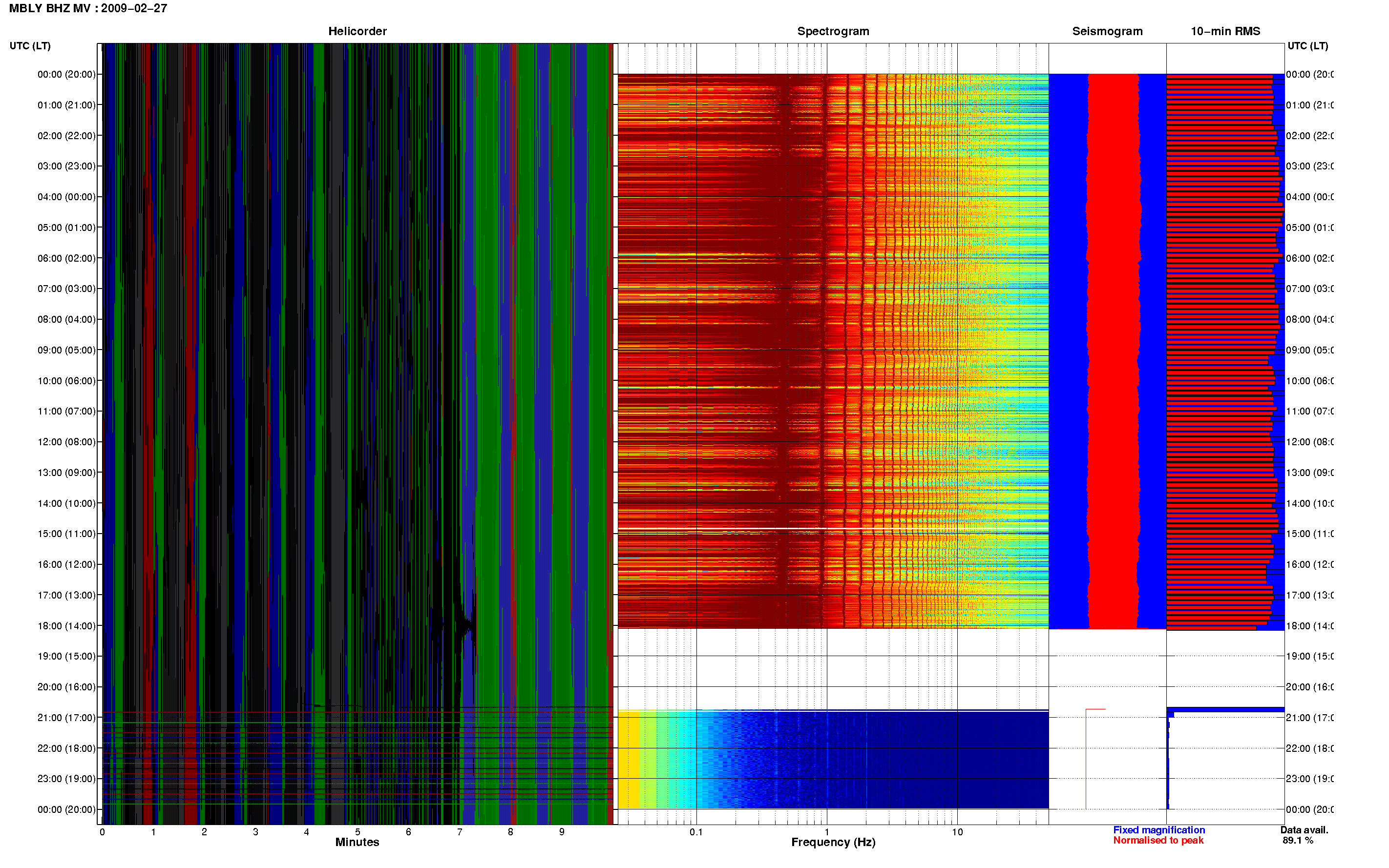
Task: Select the left time label '14:00 (10:00)'
Action: pos(66,503)
